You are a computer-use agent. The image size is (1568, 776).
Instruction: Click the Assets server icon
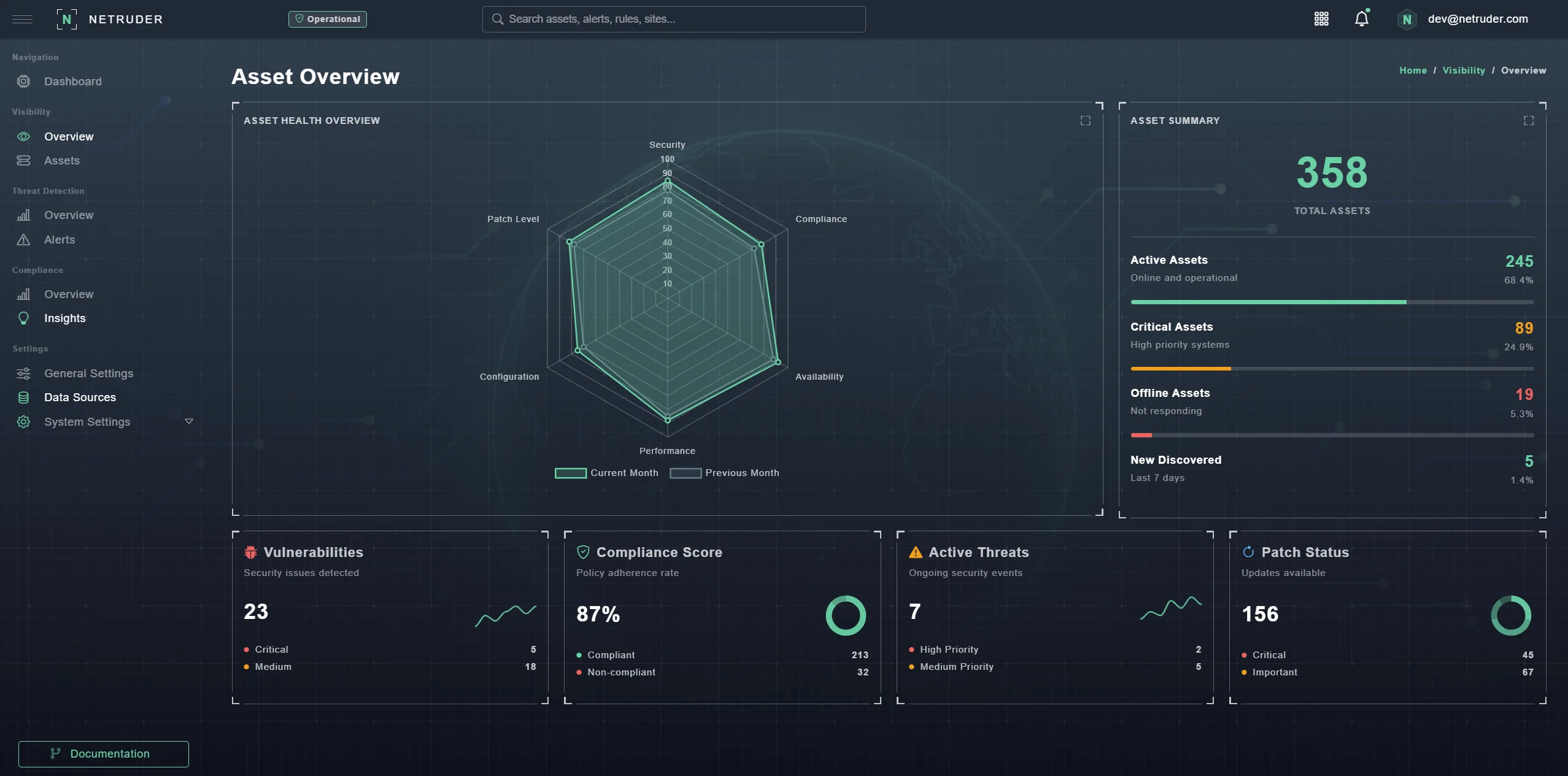[x=23, y=161]
